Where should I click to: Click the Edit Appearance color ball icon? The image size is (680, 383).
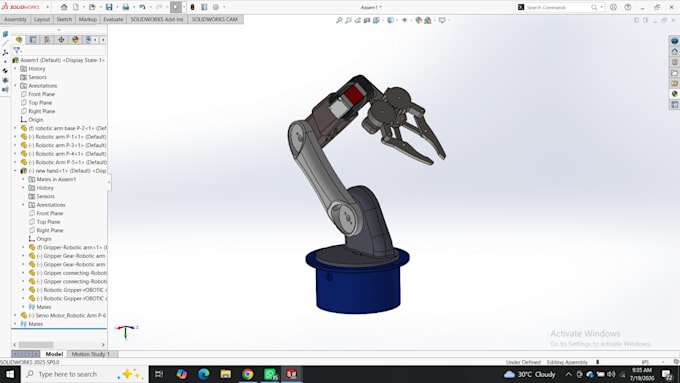(x=418, y=20)
